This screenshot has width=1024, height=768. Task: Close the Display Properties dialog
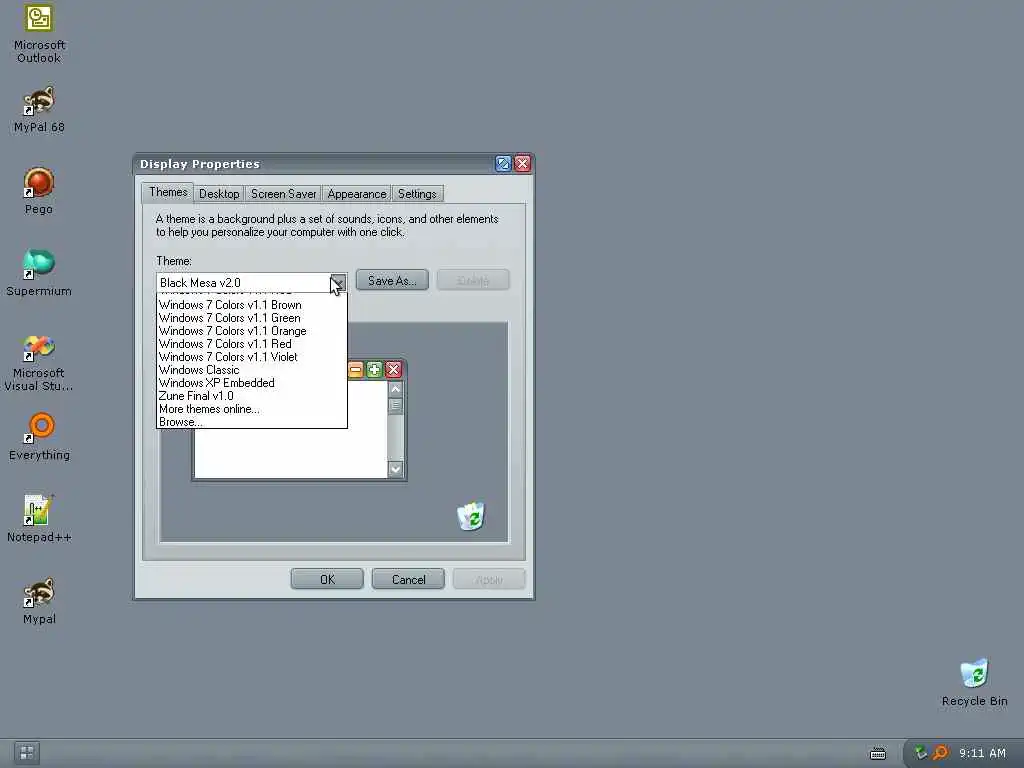pyautogui.click(x=522, y=164)
